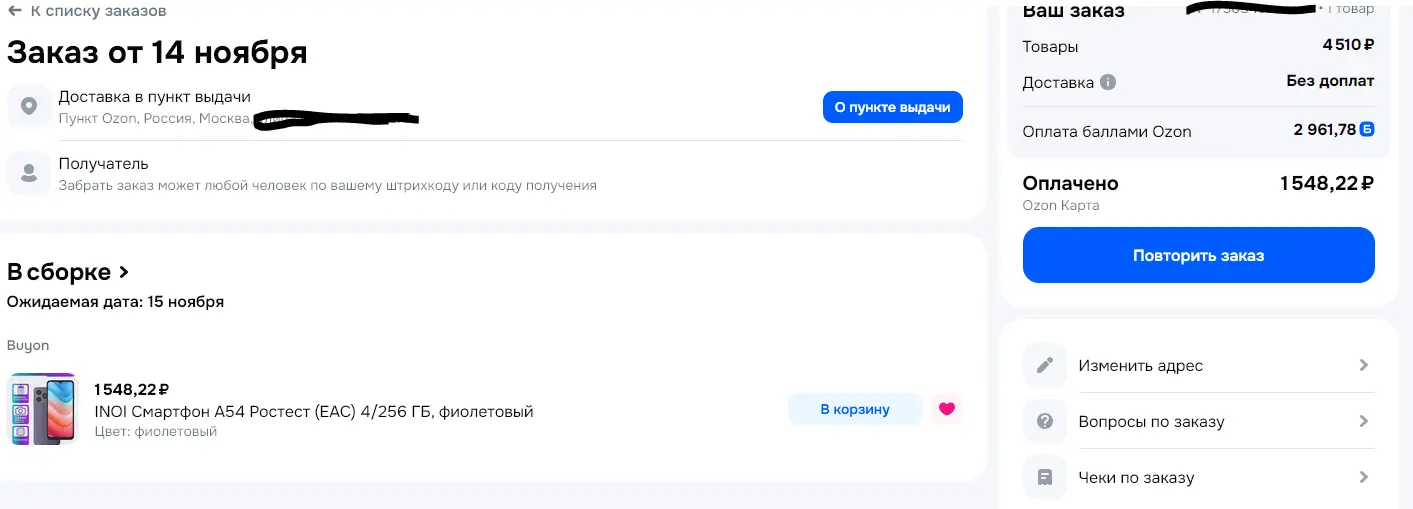Open the Buyon seller link
Image resolution: width=1413 pixels, height=509 pixels.
28,345
